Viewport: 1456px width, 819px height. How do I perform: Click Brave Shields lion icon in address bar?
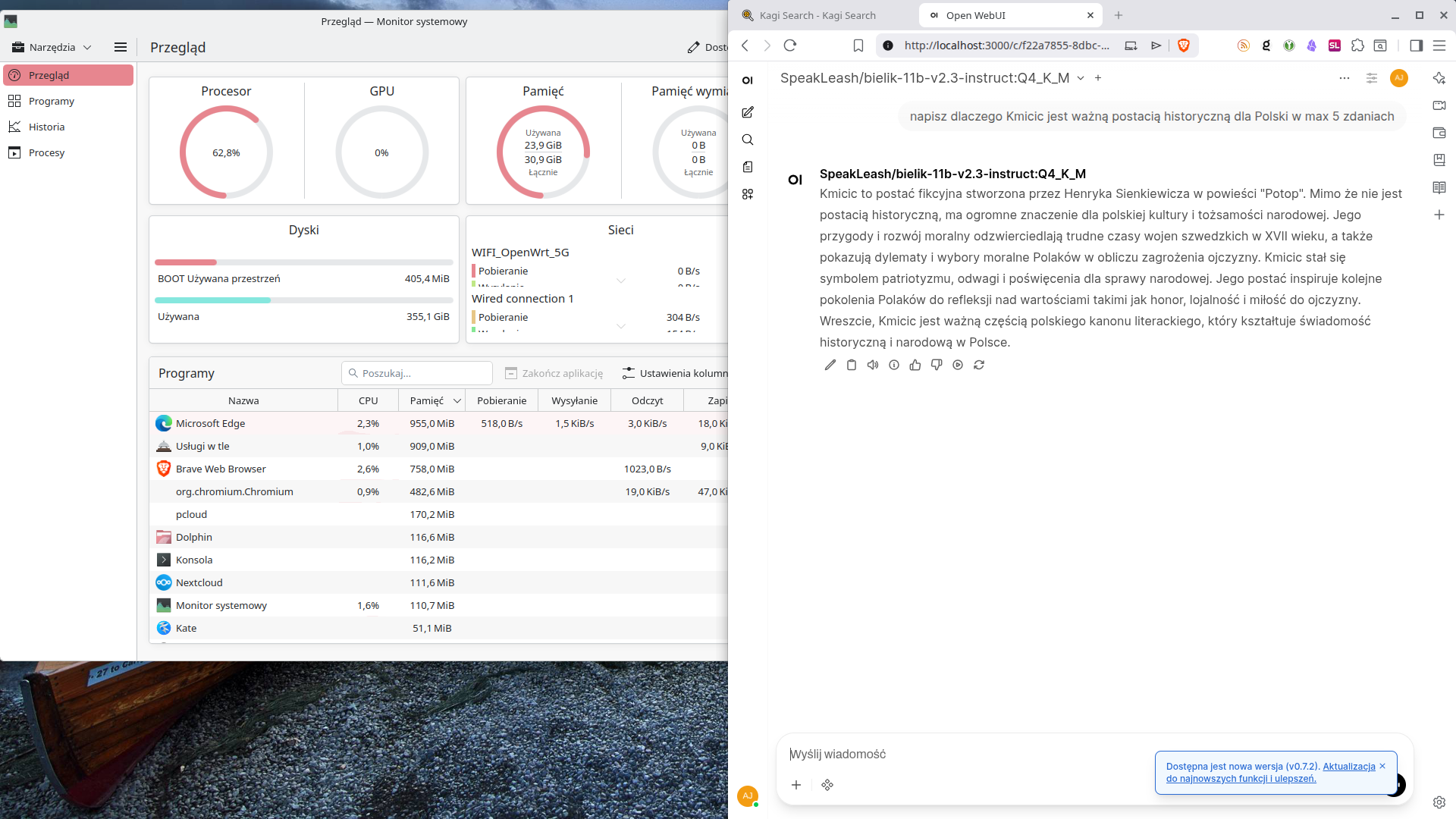[x=1183, y=45]
